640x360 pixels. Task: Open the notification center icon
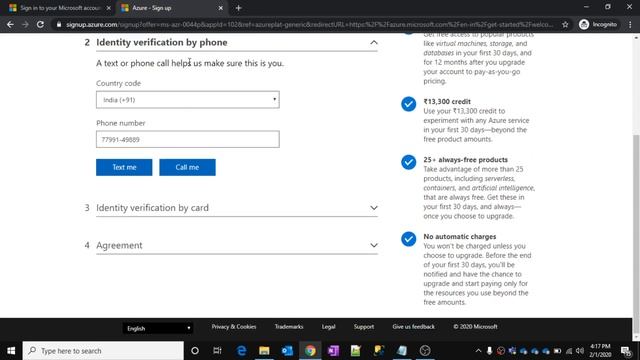tap(626, 351)
